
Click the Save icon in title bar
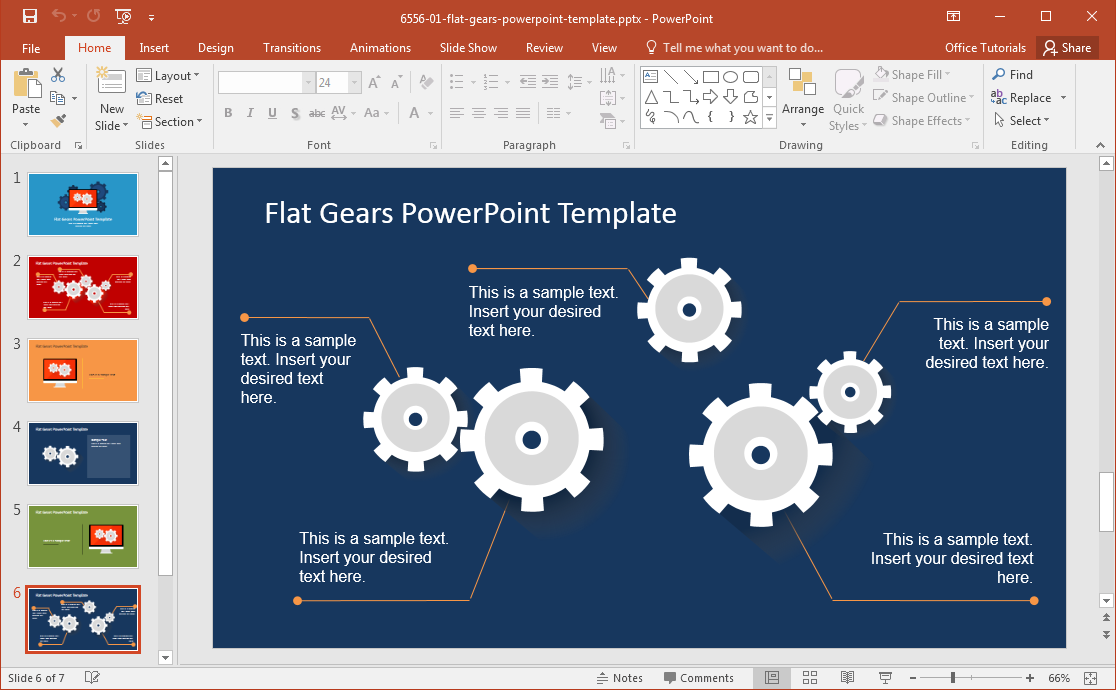29,16
